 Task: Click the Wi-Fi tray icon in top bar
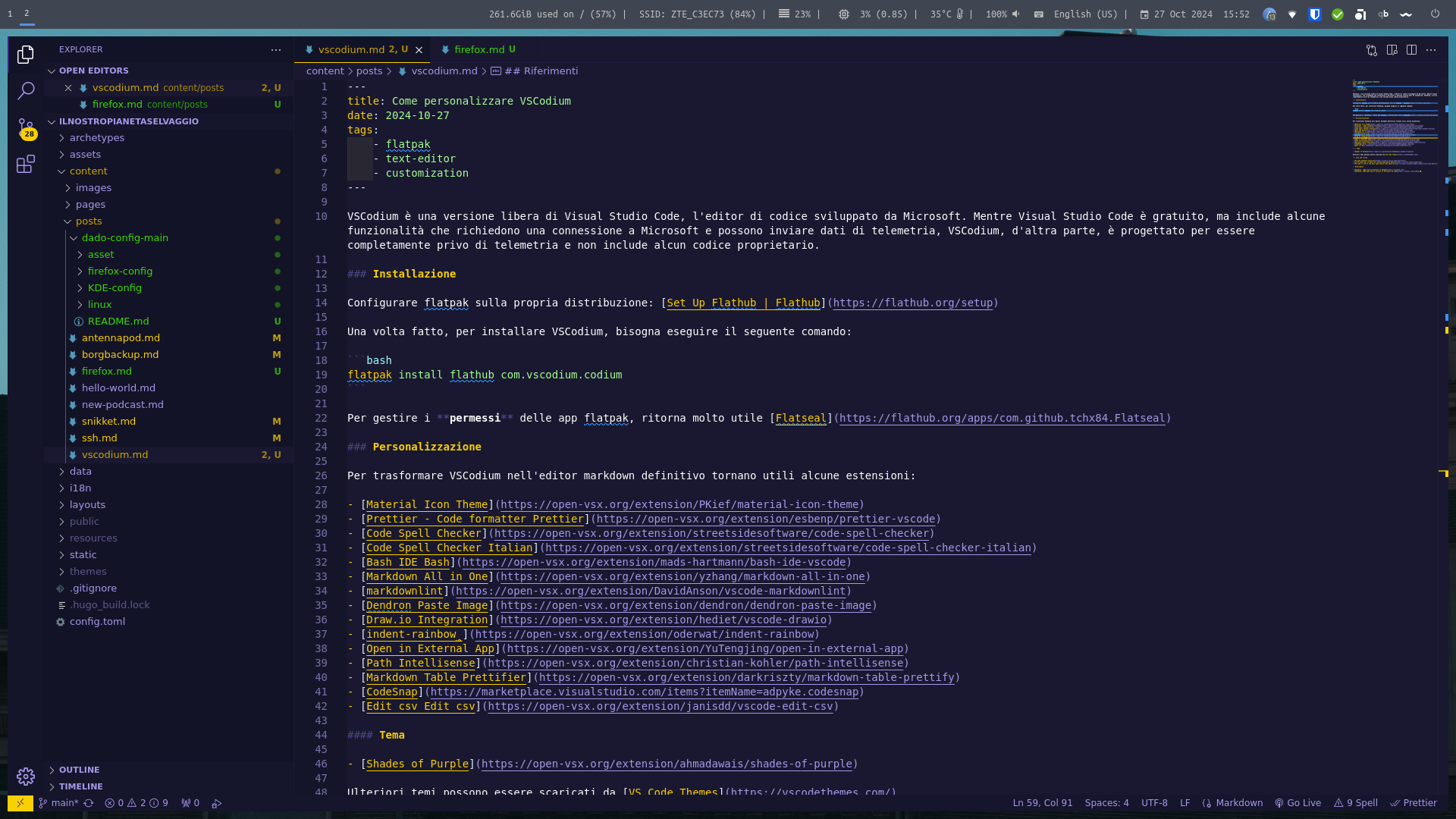[1292, 14]
